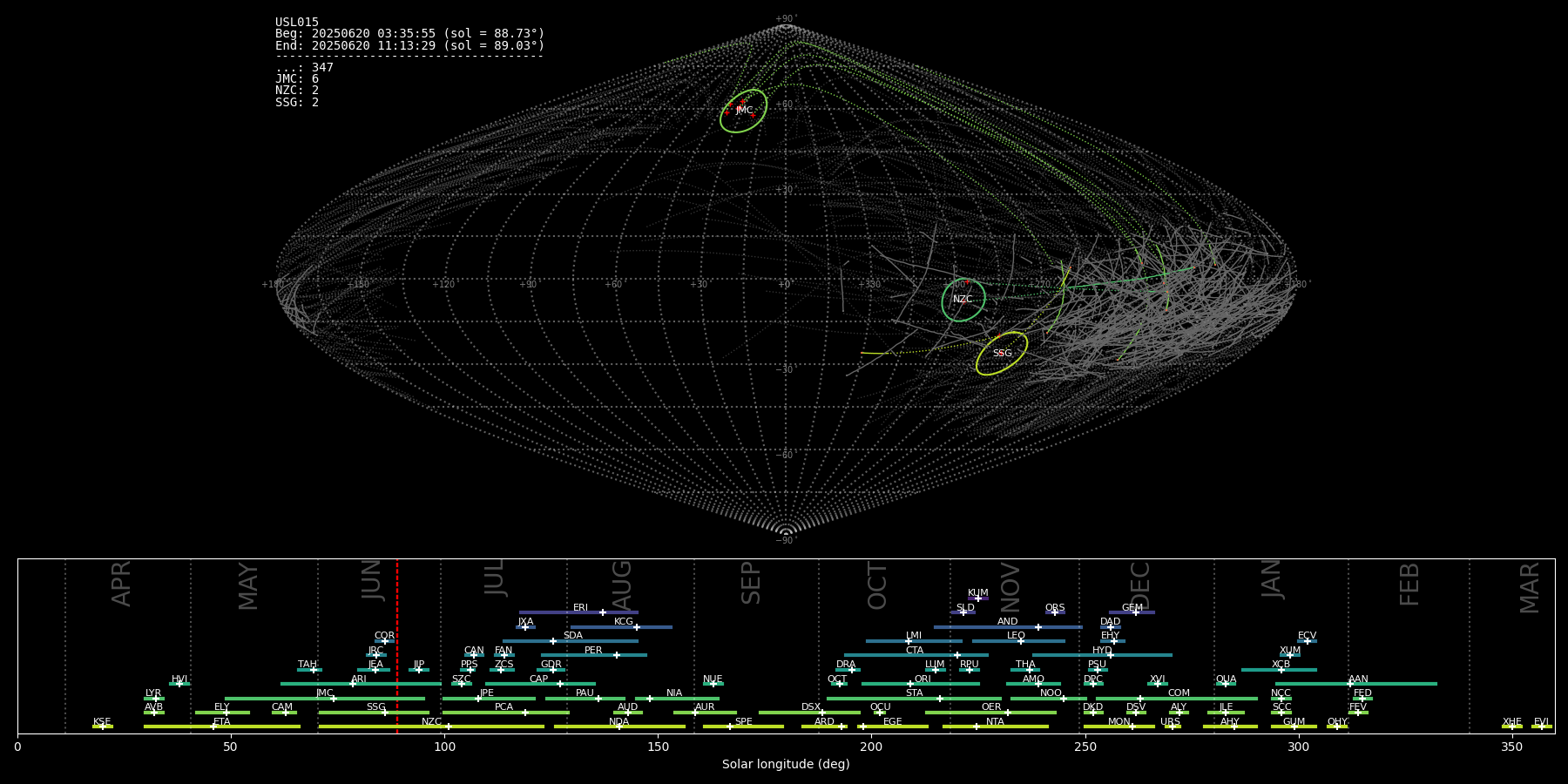The height and width of the screenshot is (784, 1568).
Task: Click the 'Solar longitude (deg)' axis title
Action: (786, 765)
